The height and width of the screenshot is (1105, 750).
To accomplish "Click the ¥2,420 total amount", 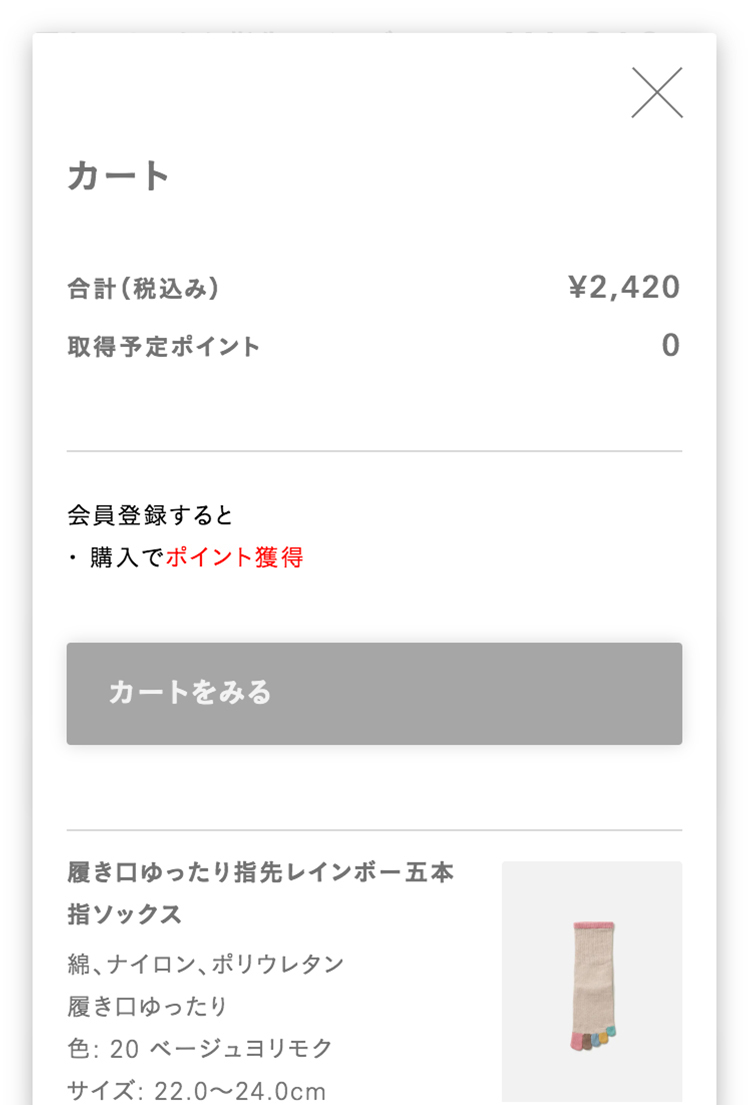I will point(624,288).
